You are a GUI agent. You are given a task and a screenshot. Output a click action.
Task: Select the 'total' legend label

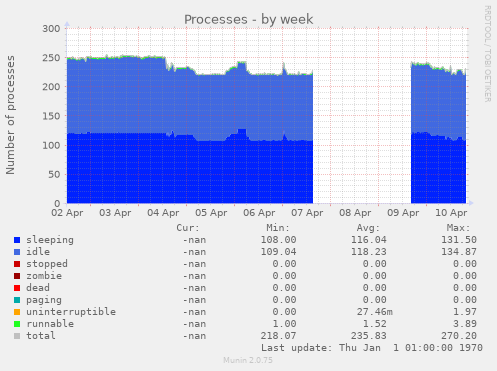tap(41, 336)
